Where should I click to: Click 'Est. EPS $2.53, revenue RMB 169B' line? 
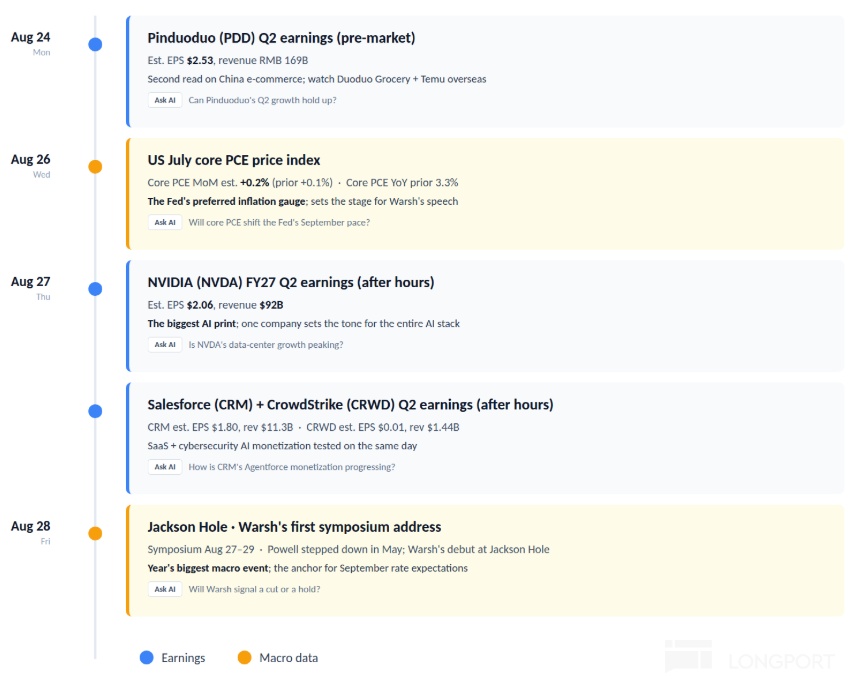pos(228,60)
